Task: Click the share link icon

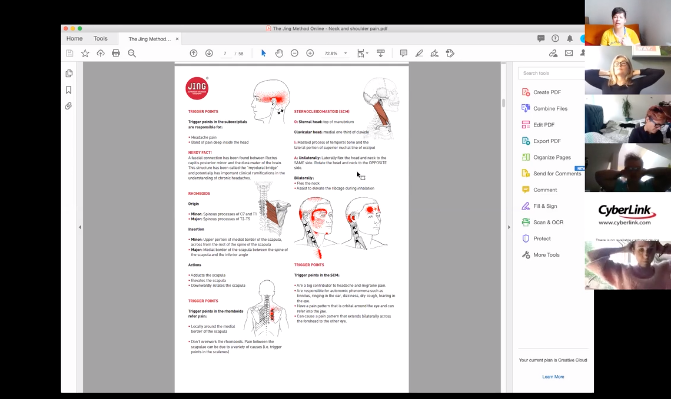Action: 553,53
